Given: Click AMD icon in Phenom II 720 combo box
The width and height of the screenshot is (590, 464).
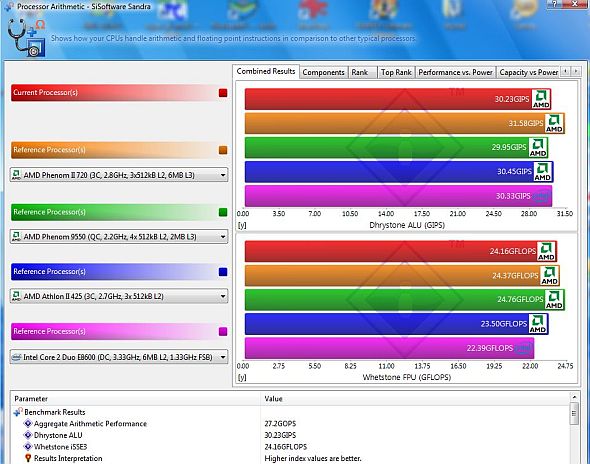Looking at the screenshot, I should point(16,175).
